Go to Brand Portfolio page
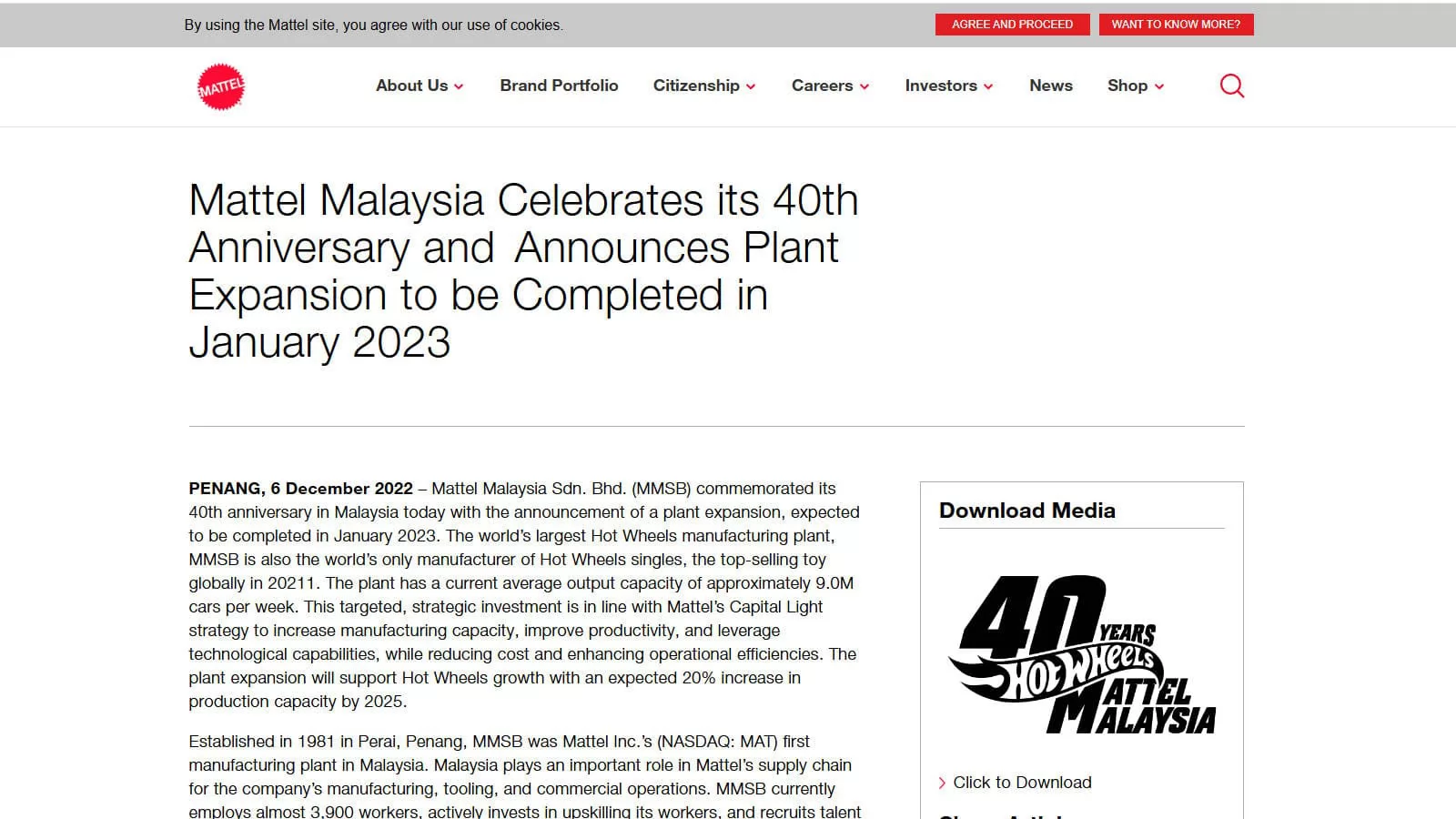 (x=559, y=86)
